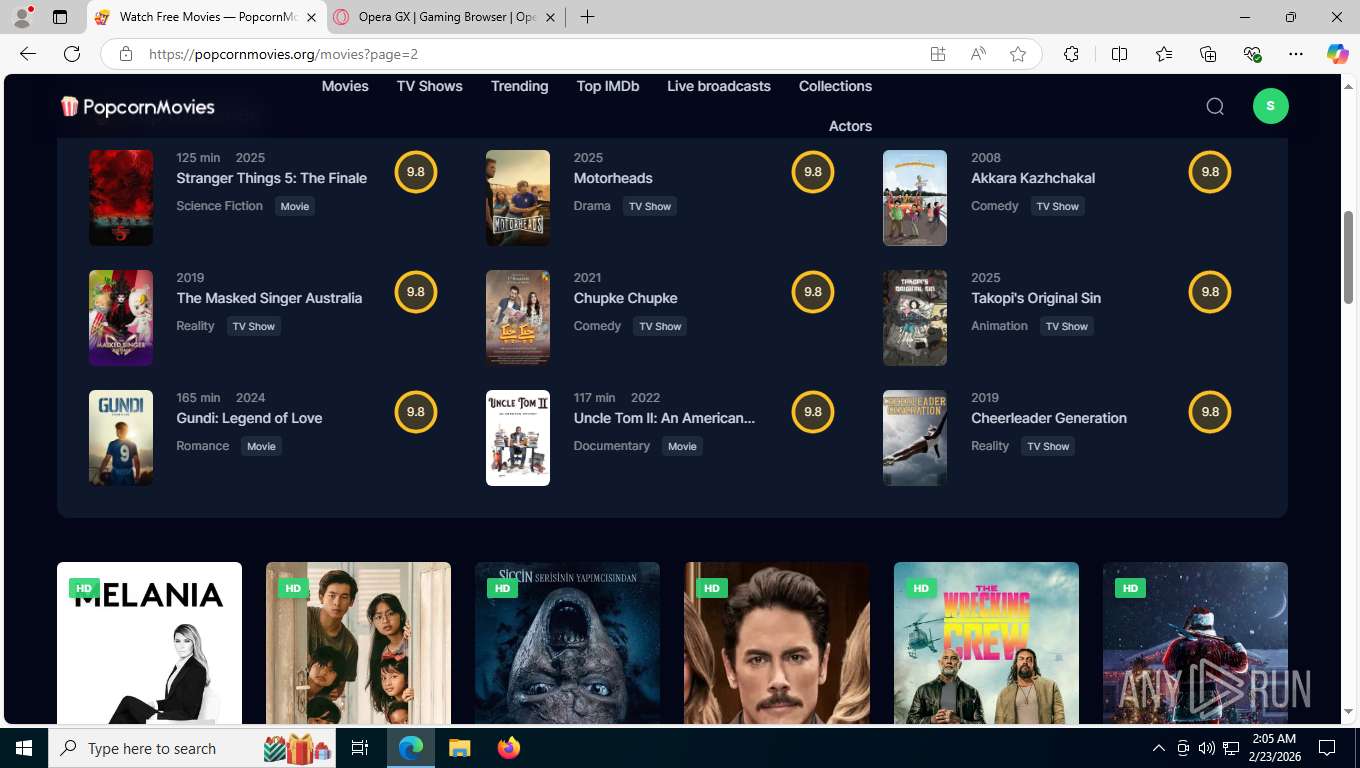The image size is (1360, 768).
Task: Click the PopcornMovies logo
Action: coord(137,106)
